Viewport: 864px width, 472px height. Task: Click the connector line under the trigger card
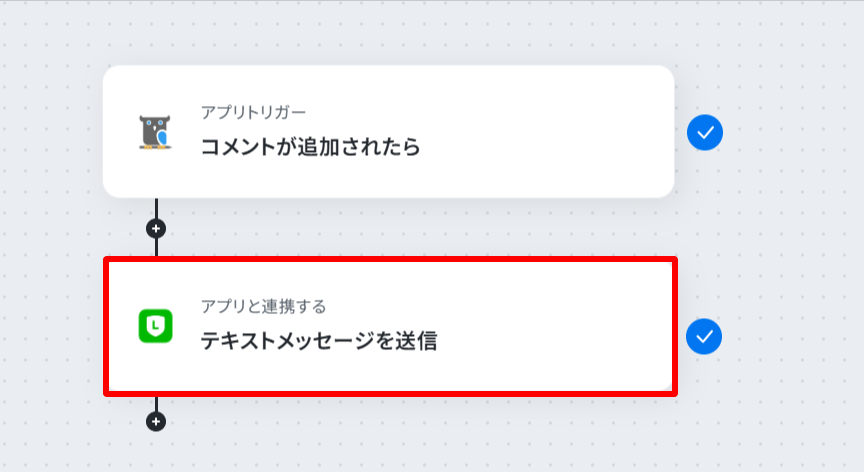[x=156, y=208]
